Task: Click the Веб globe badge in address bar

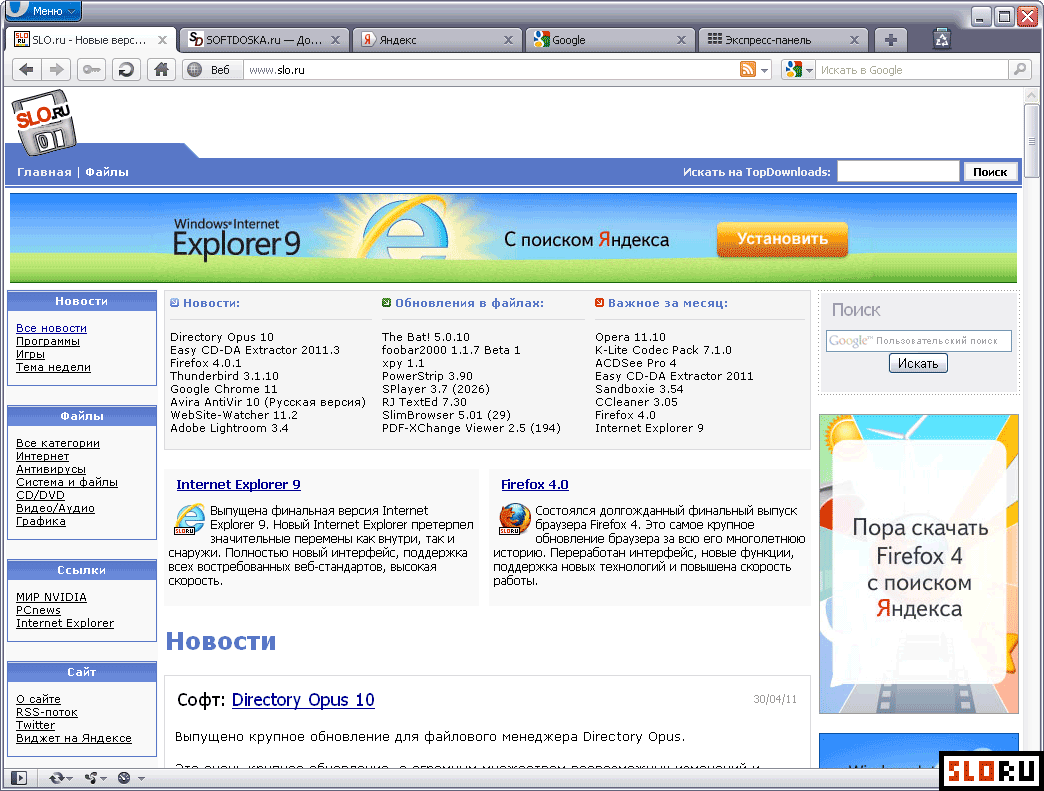Action: click(x=212, y=69)
